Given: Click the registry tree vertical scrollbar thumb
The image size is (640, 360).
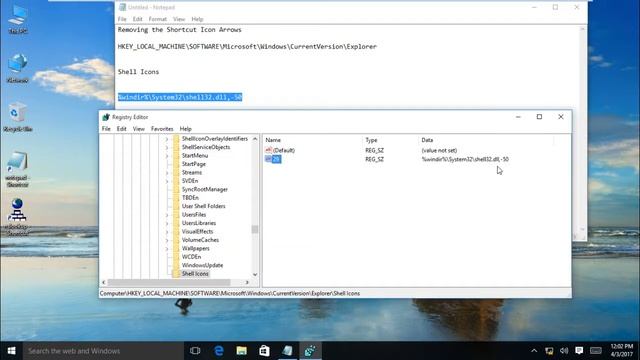Looking at the screenshot, I should 255,229.
